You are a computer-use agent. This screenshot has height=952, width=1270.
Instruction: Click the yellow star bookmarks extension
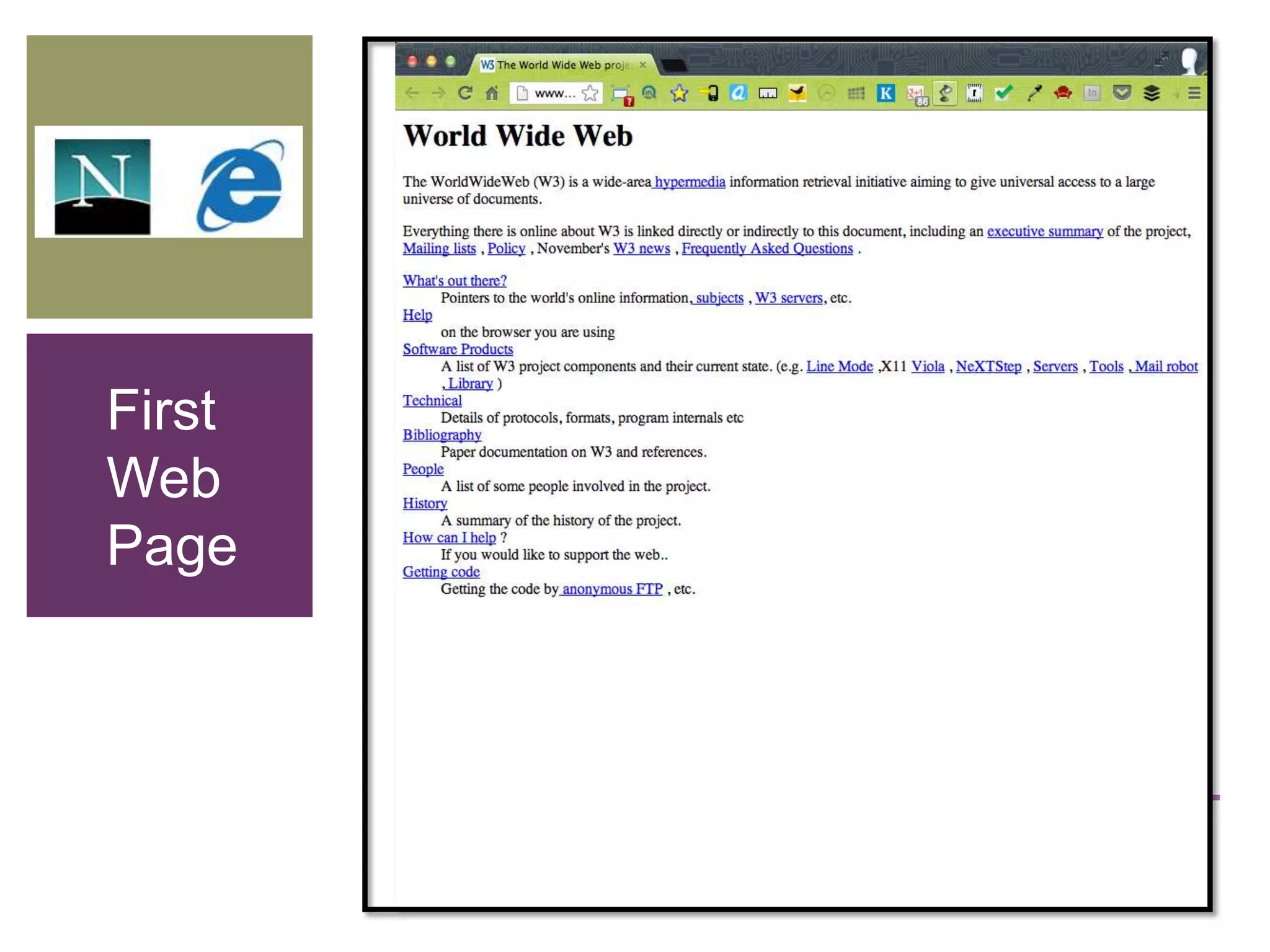pos(680,93)
